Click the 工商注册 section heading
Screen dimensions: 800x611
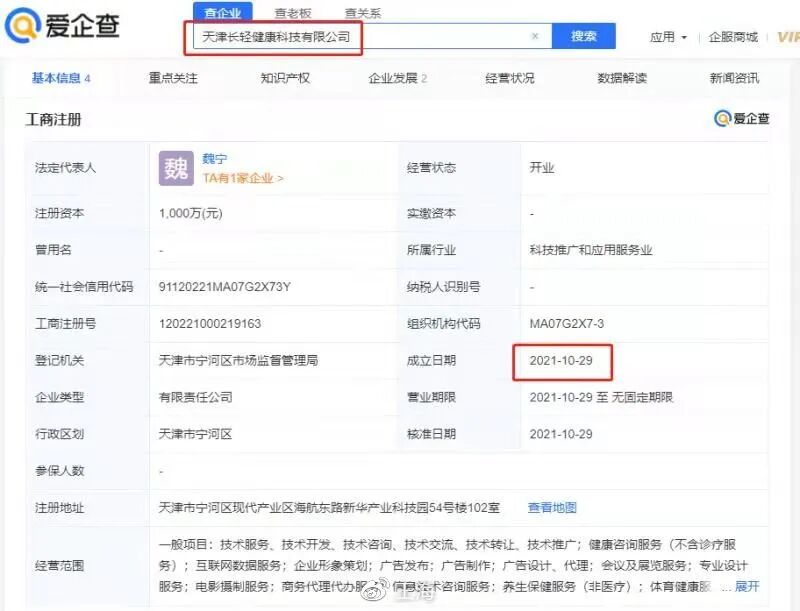click(x=54, y=120)
